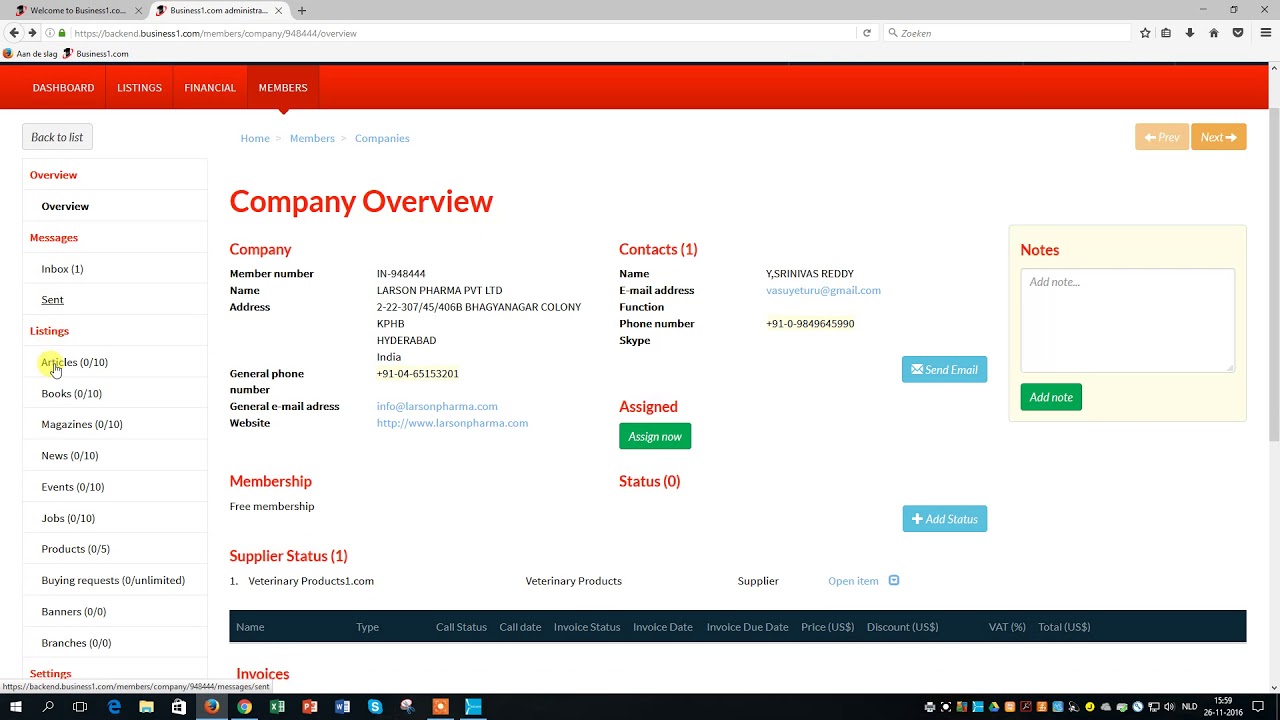
Task: Switch to Welcome to Business1.com tab
Action: (78, 10)
